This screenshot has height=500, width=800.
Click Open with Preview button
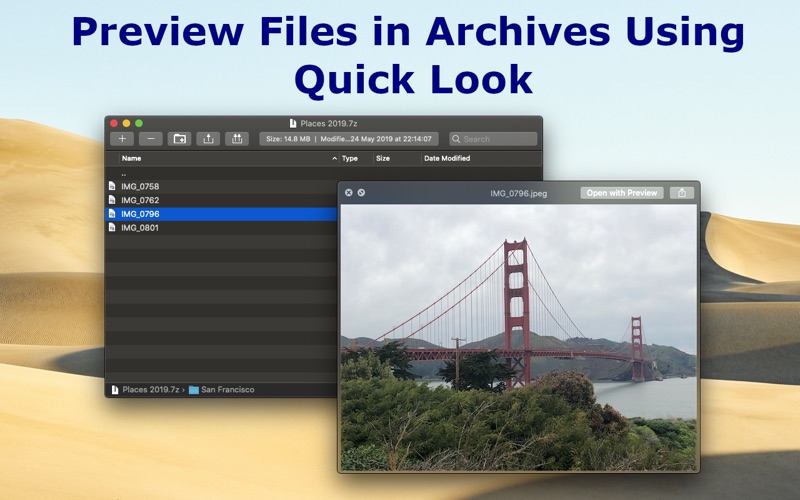coord(621,193)
